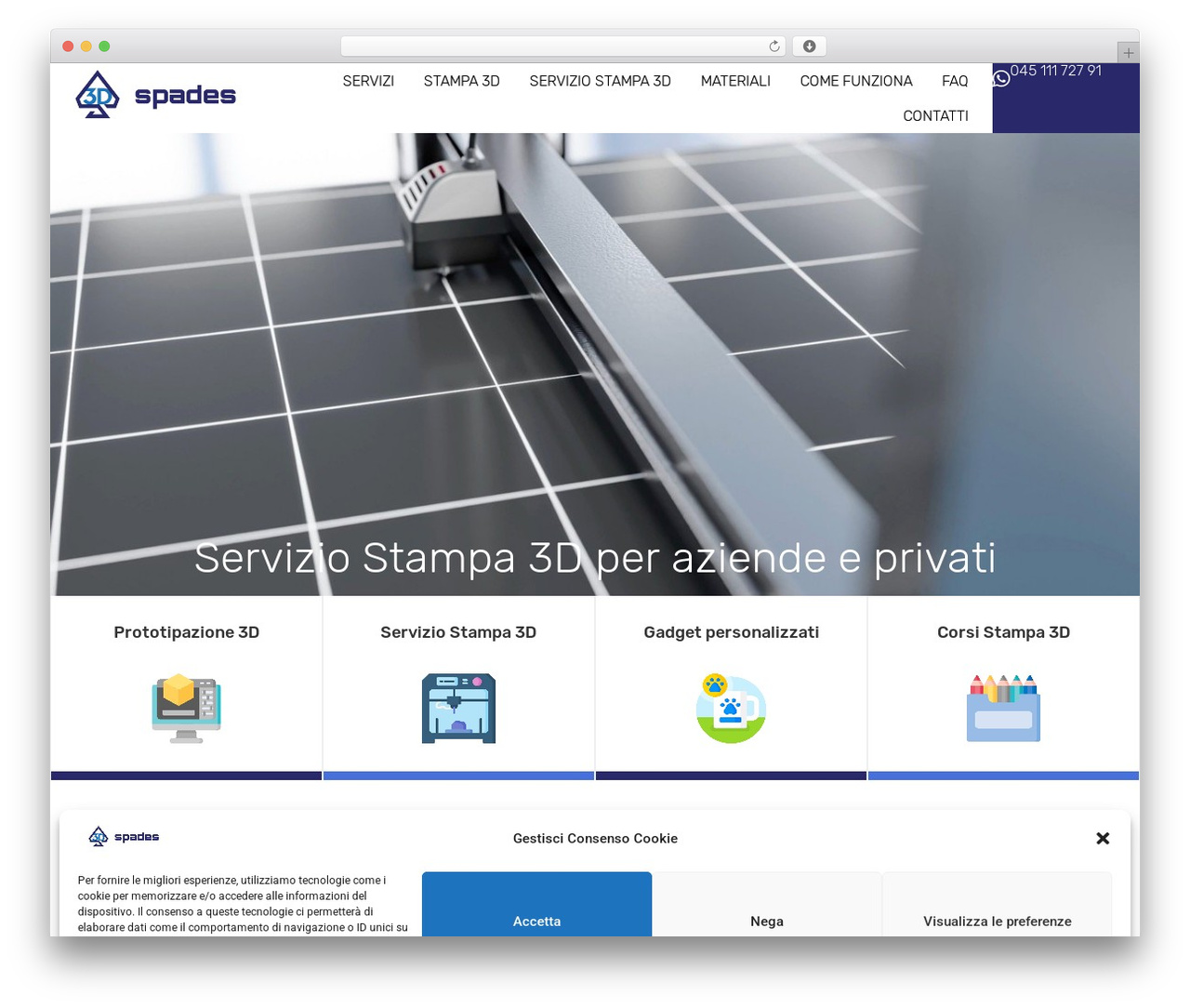Open the Gadget personalizzati heading link
Screen dimensions: 1190x1008
coord(732,632)
